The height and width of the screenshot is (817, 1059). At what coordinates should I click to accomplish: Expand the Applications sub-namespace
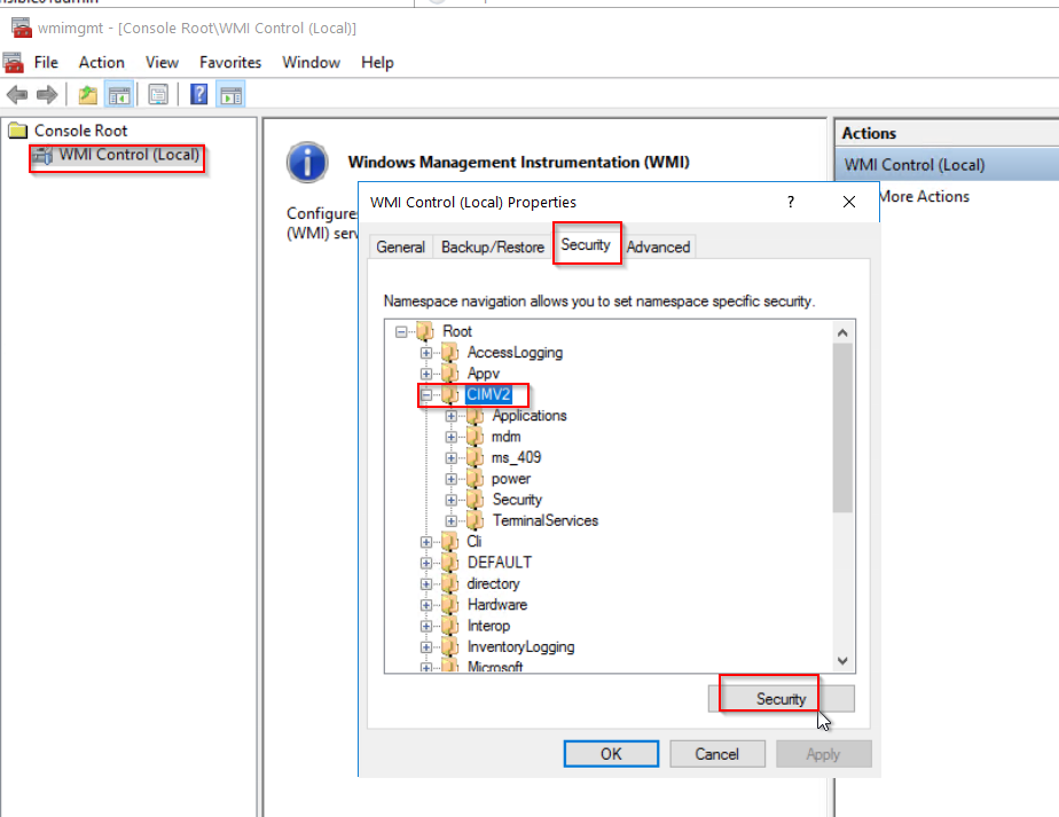pyautogui.click(x=450, y=416)
